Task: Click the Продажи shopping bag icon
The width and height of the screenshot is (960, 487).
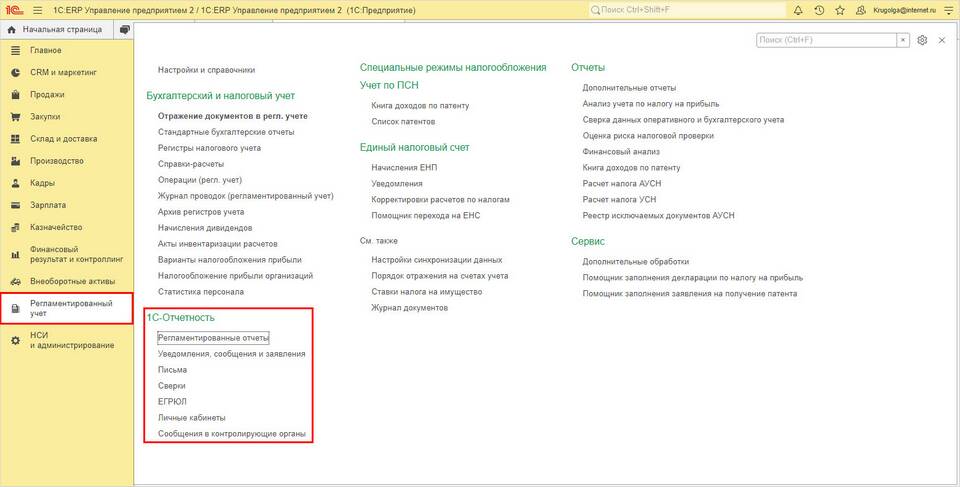Action: tap(17, 95)
